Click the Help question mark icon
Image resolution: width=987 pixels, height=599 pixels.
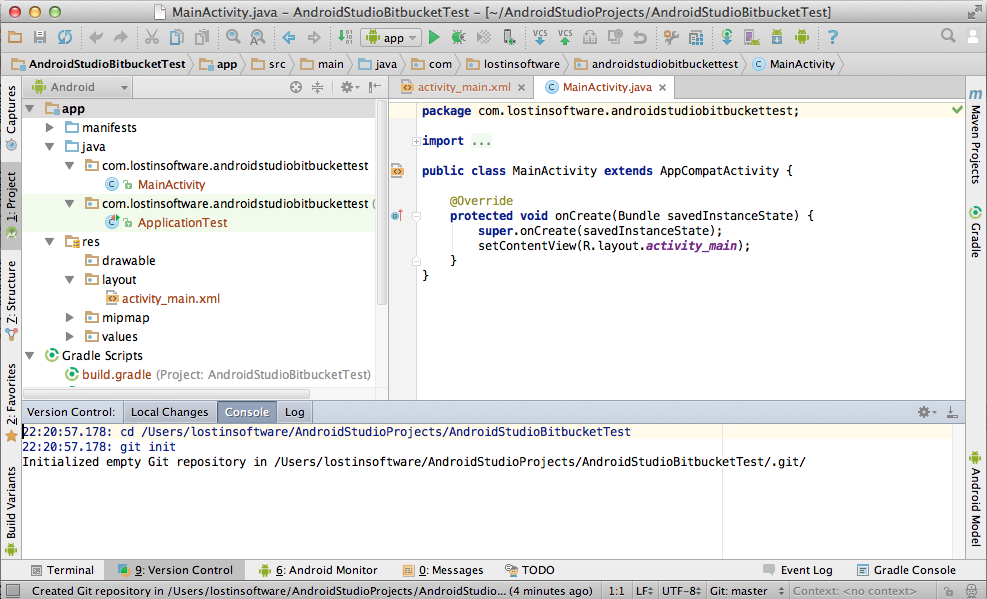pos(832,37)
